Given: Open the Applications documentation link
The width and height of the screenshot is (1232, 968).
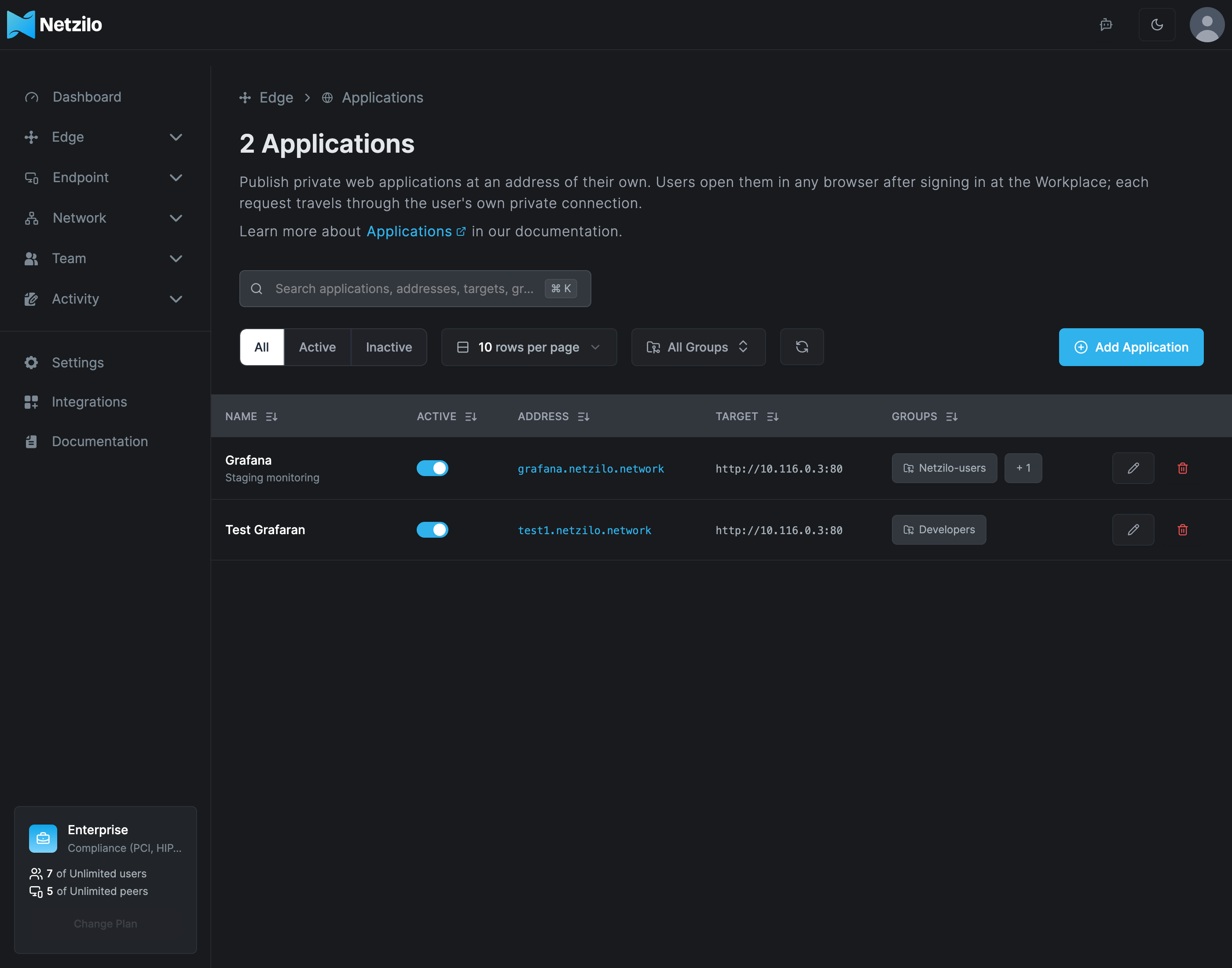Looking at the screenshot, I should pyautogui.click(x=415, y=231).
